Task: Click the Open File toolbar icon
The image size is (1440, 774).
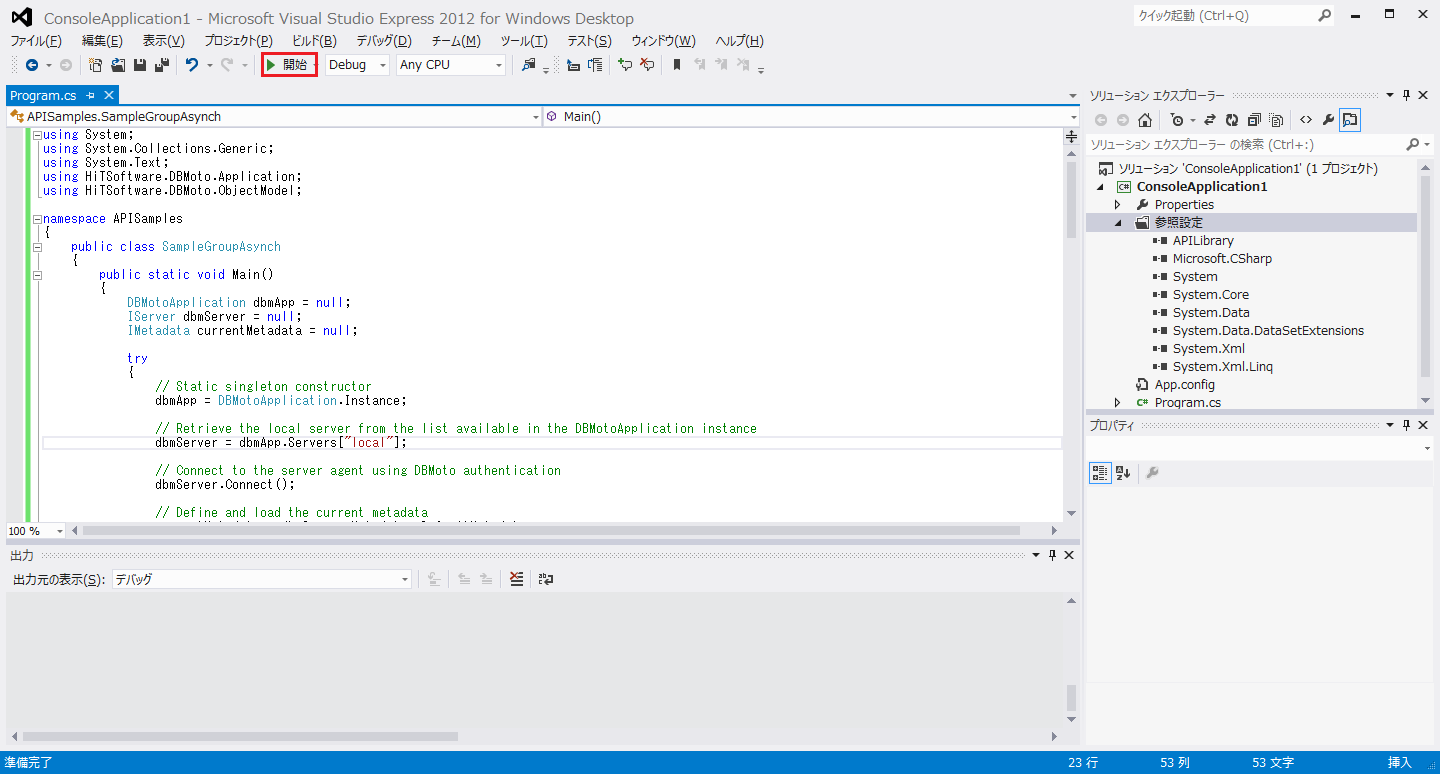Action: tap(118, 65)
